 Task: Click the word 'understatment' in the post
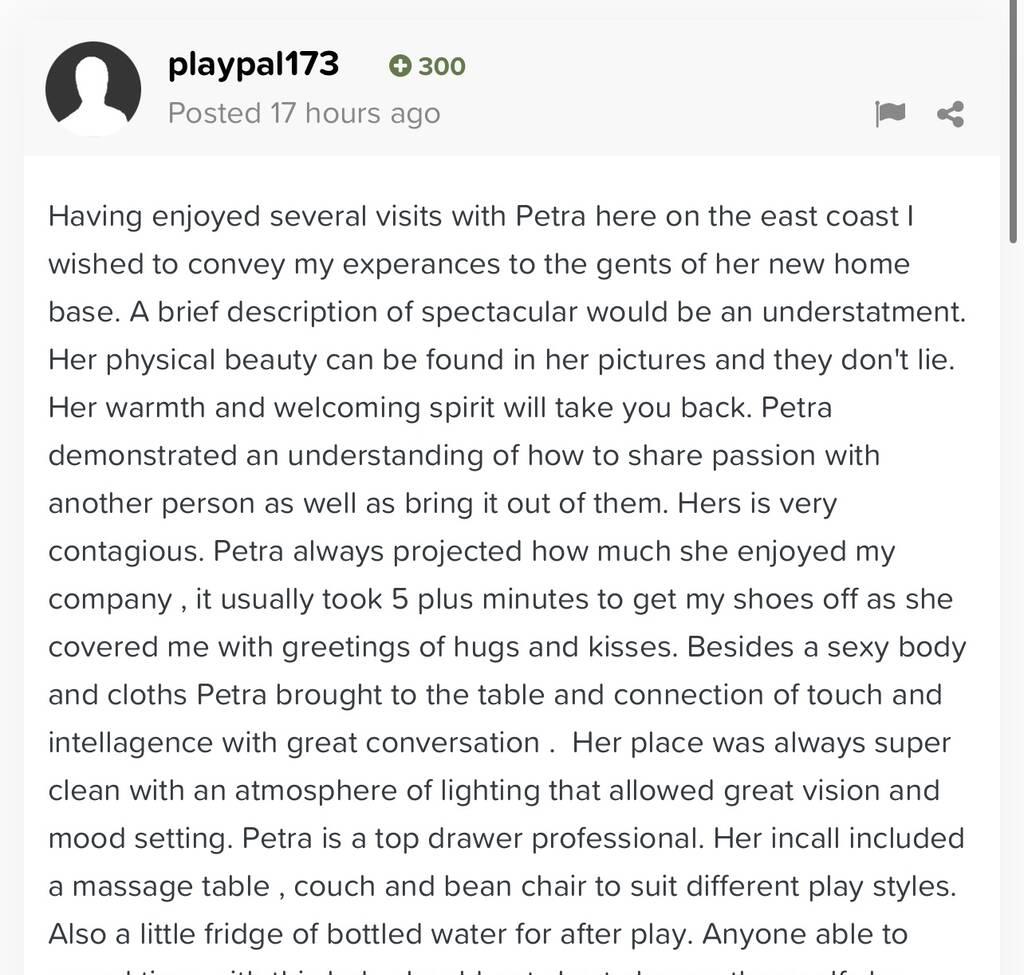(861, 312)
